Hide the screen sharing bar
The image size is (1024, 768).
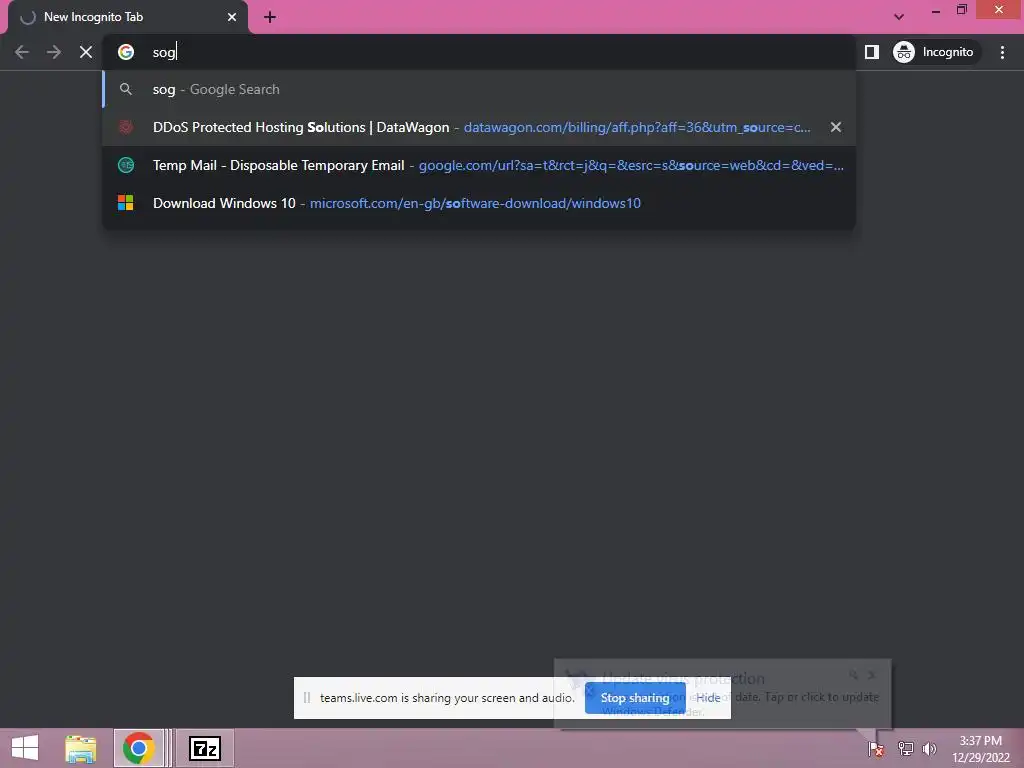[708, 697]
